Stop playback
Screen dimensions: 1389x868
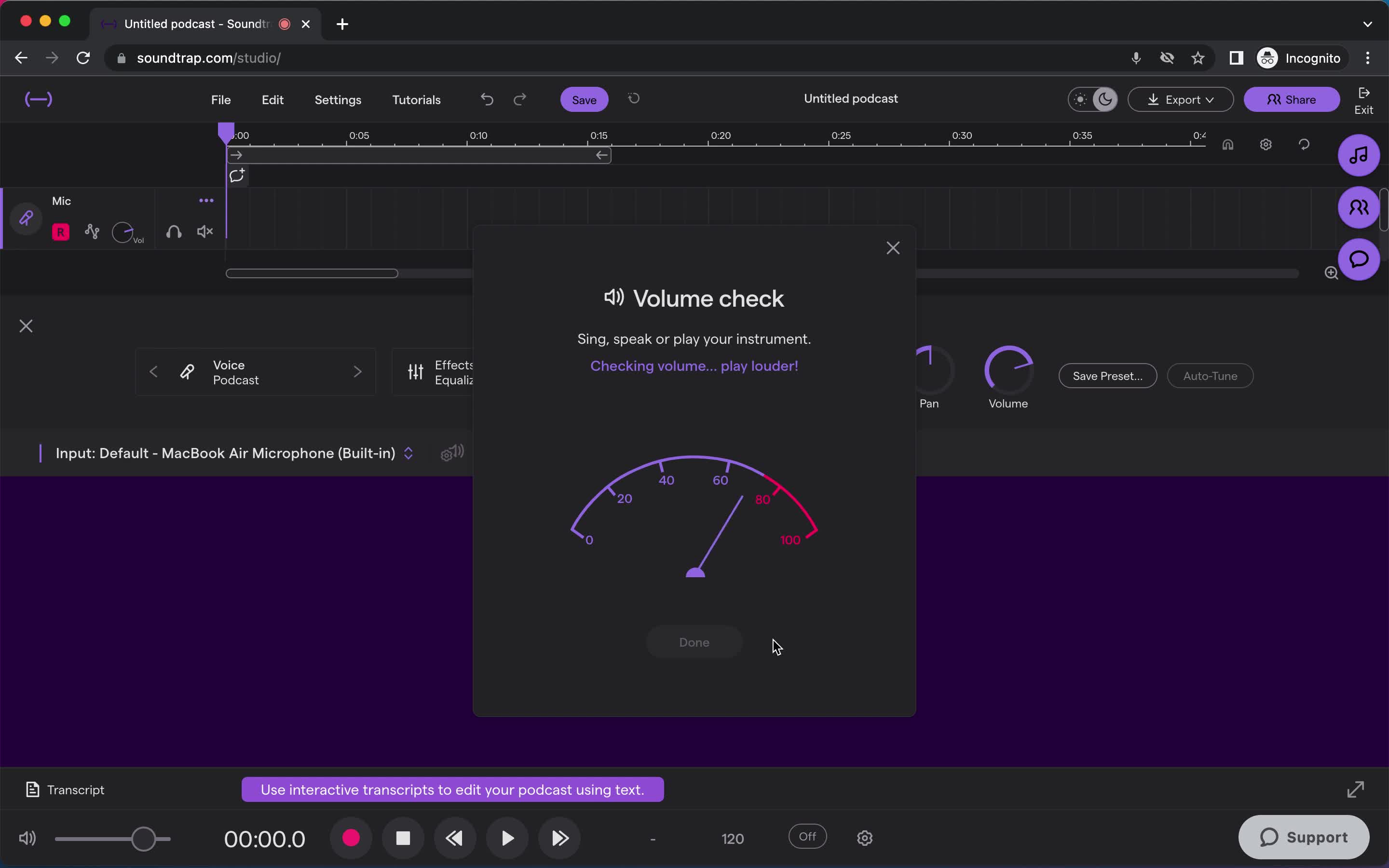coord(403,838)
